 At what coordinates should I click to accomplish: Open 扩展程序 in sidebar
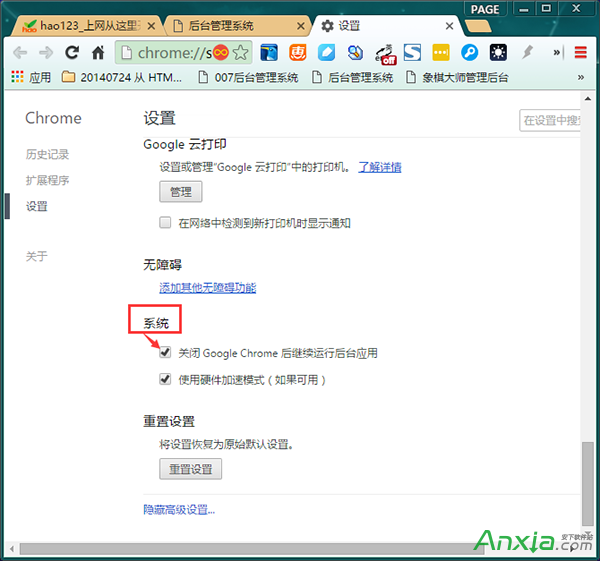coord(47,180)
